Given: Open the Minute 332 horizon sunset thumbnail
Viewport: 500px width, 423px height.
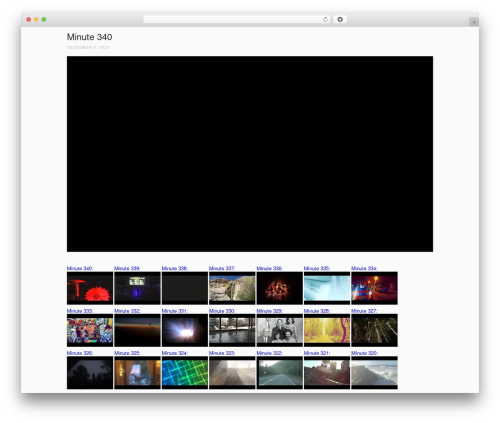Looking at the screenshot, I should point(137,330).
